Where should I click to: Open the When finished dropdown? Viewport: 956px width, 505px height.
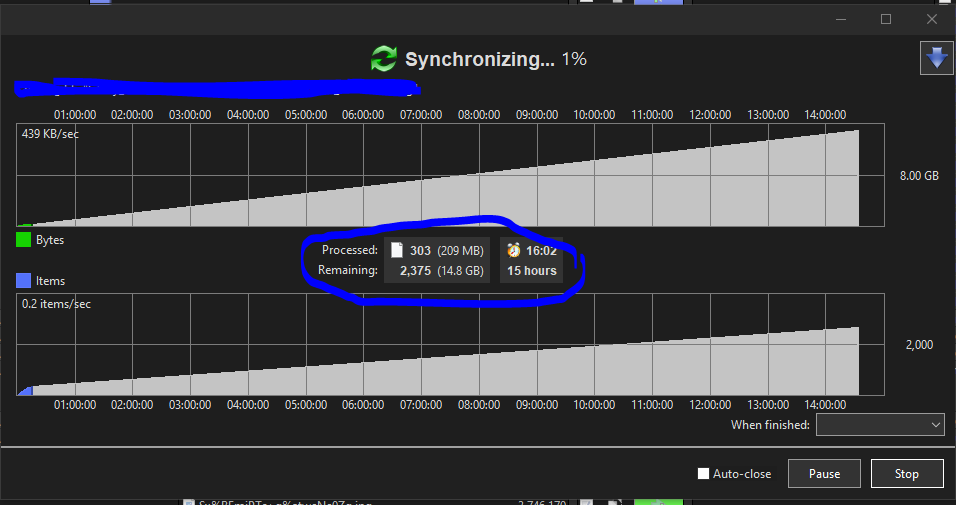click(880, 425)
